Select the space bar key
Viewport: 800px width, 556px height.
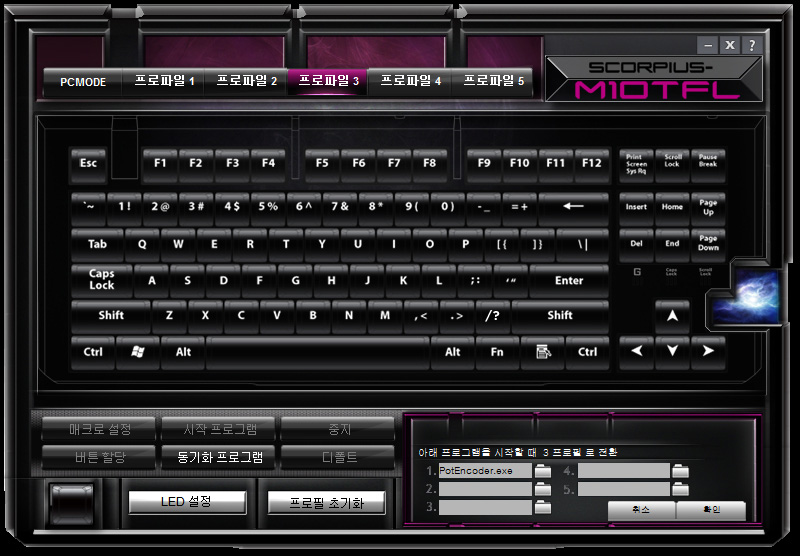(317, 351)
